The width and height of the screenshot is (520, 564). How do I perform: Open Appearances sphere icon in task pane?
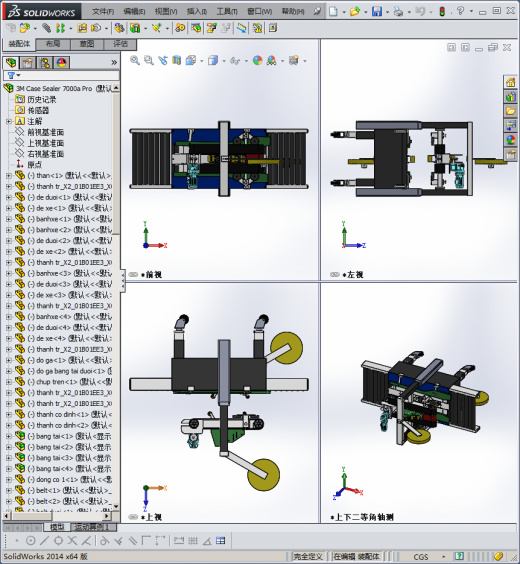click(x=511, y=140)
